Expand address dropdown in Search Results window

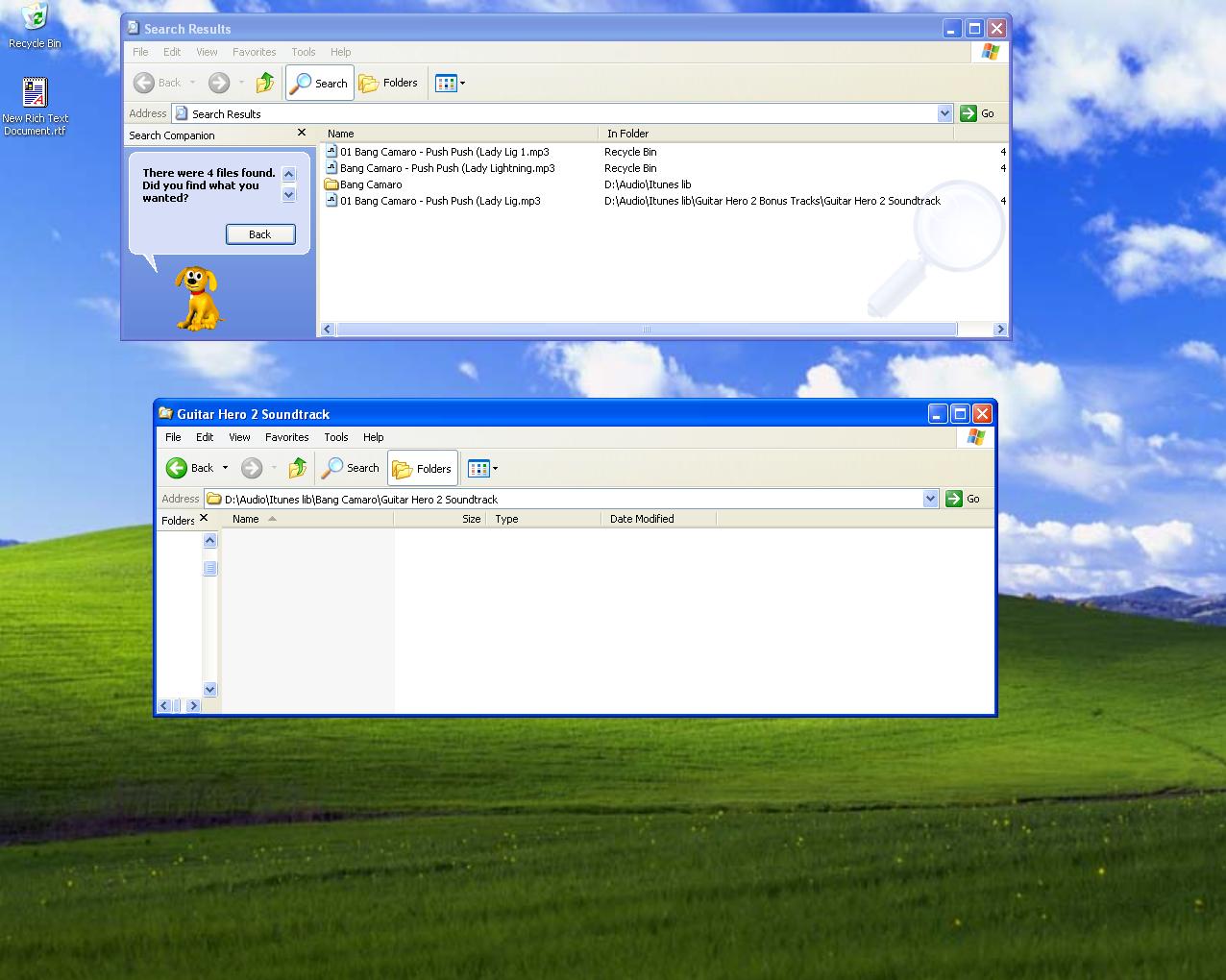click(x=944, y=113)
